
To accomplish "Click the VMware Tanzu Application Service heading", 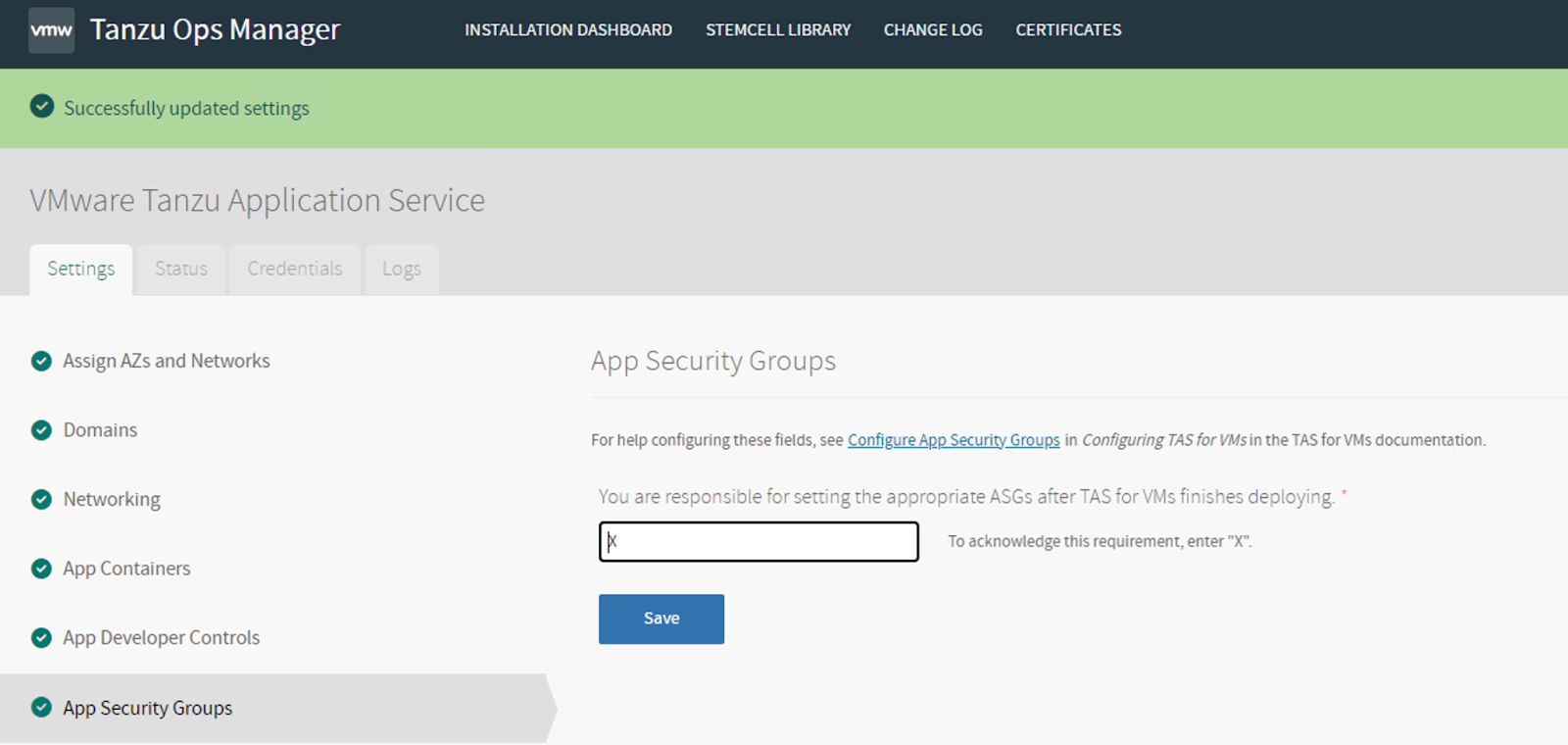I will [258, 200].
